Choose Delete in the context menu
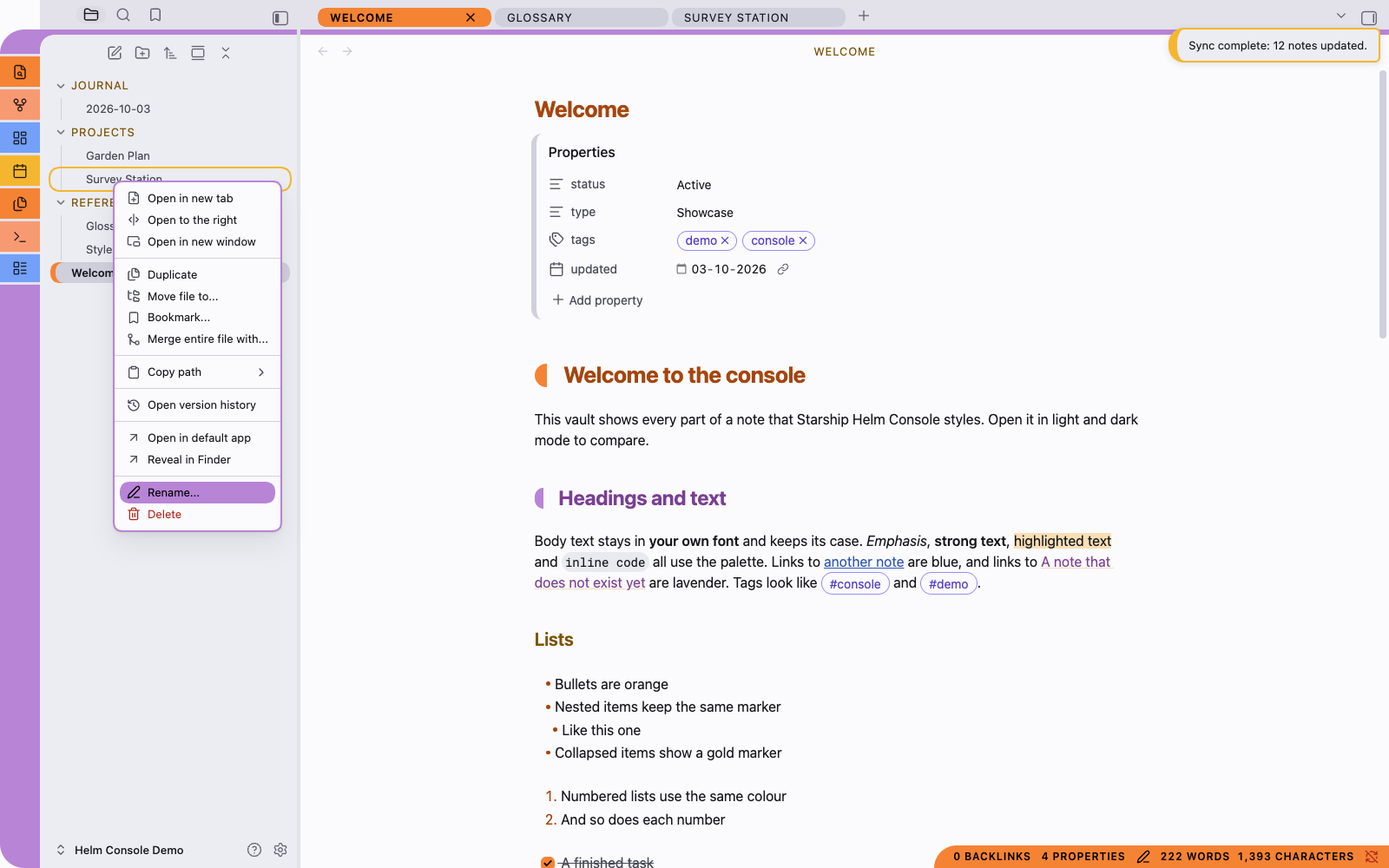Image resolution: width=1389 pixels, height=868 pixels. click(197, 515)
